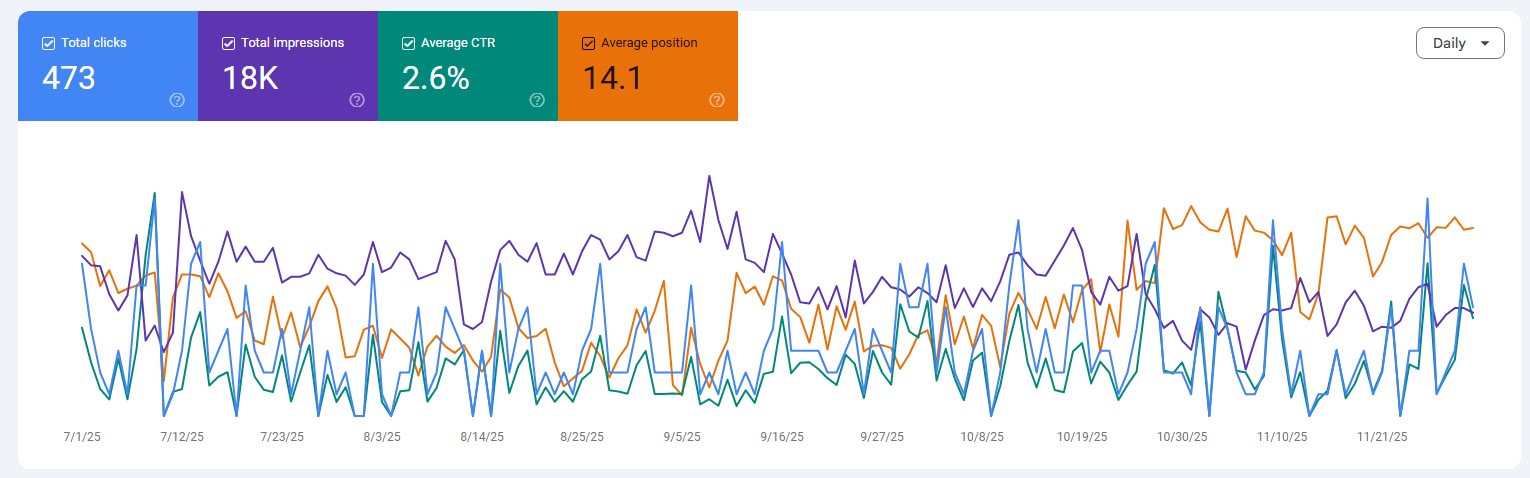Click the 8/25/25 date axis label
Viewport: 1530px width, 478px height.
582,437
